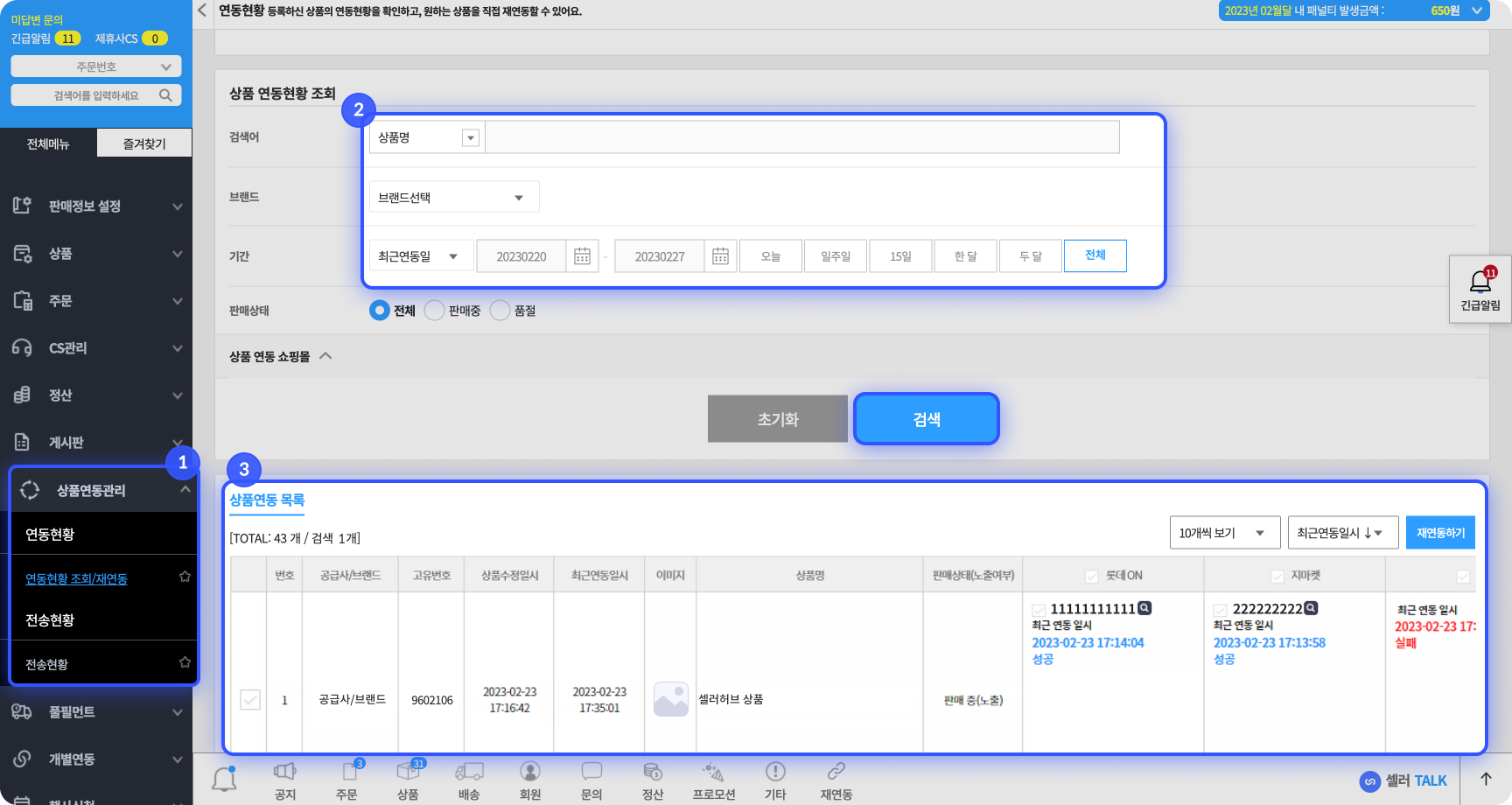The height and width of the screenshot is (805, 1512).
Task: Click the 긴급알림 bell icon on right
Action: 1480,283
